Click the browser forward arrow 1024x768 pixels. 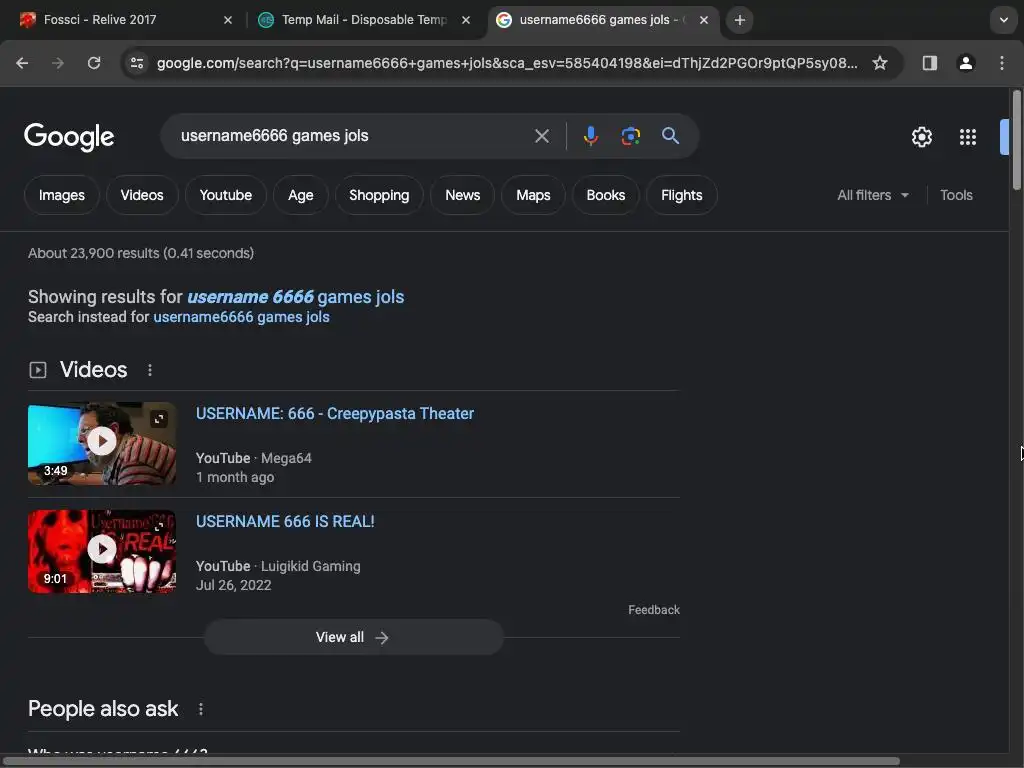[x=58, y=63]
